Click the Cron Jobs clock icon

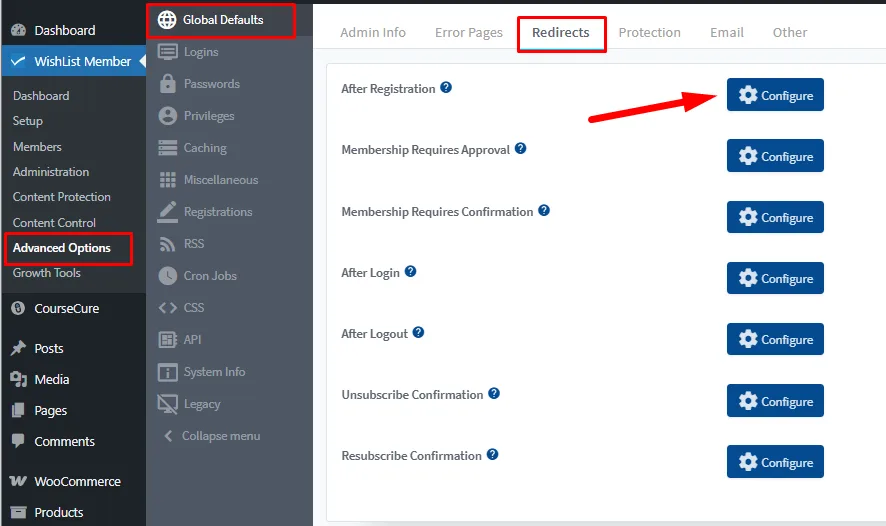click(x=167, y=276)
